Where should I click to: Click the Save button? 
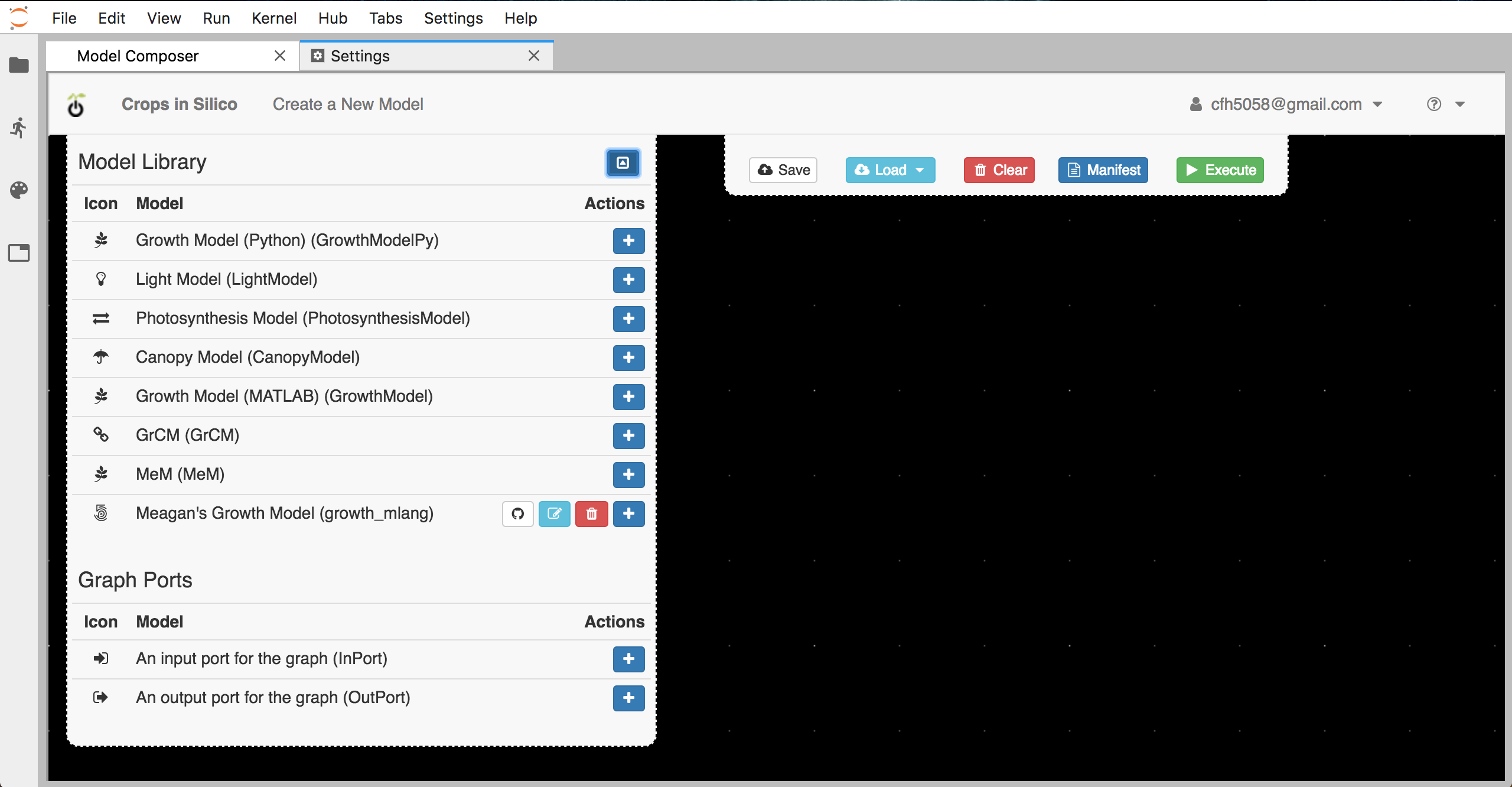click(783, 169)
